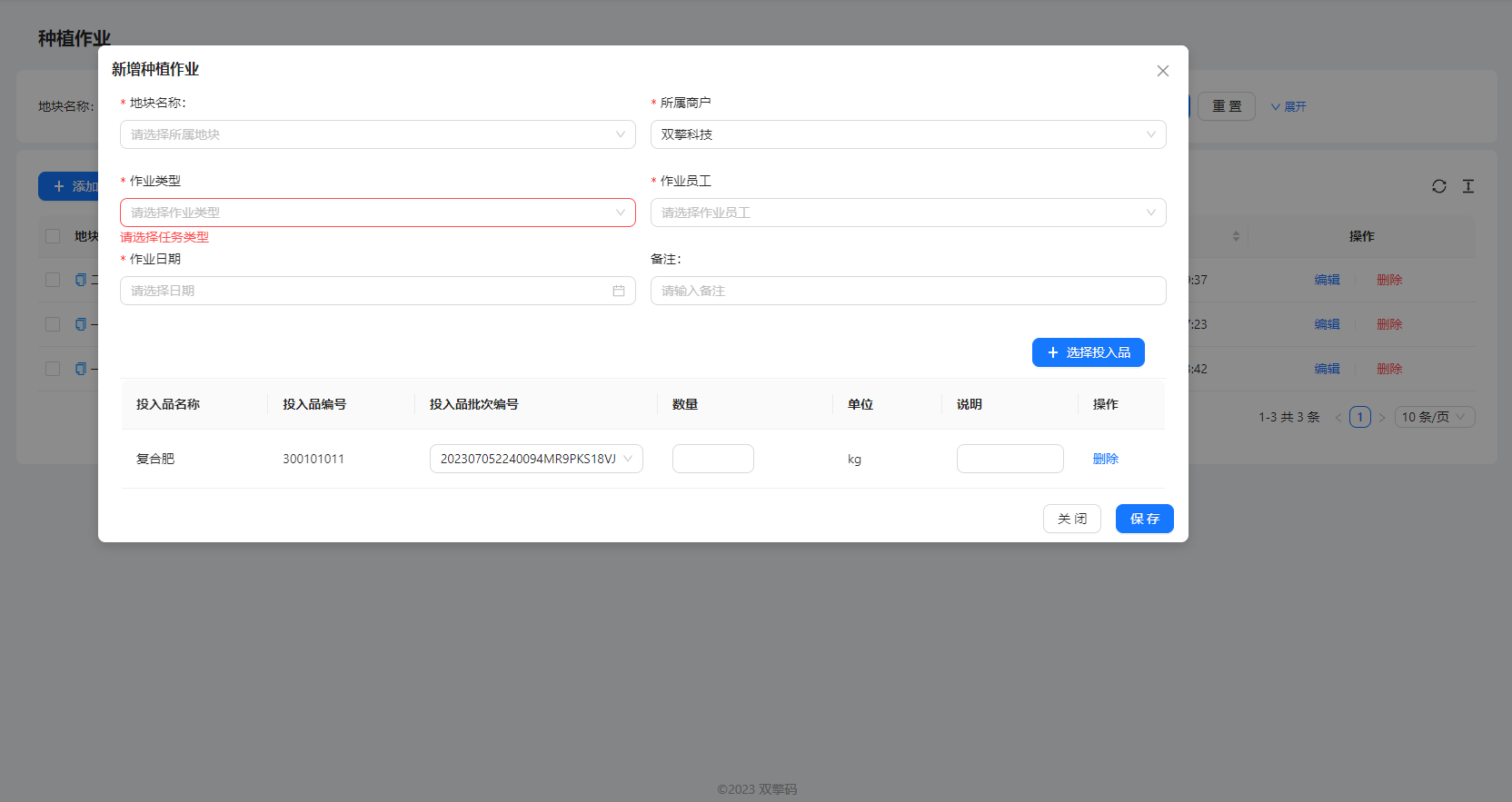The image size is (1512, 802).
Task: Go to pagination page 1
Action: (x=1359, y=417)
